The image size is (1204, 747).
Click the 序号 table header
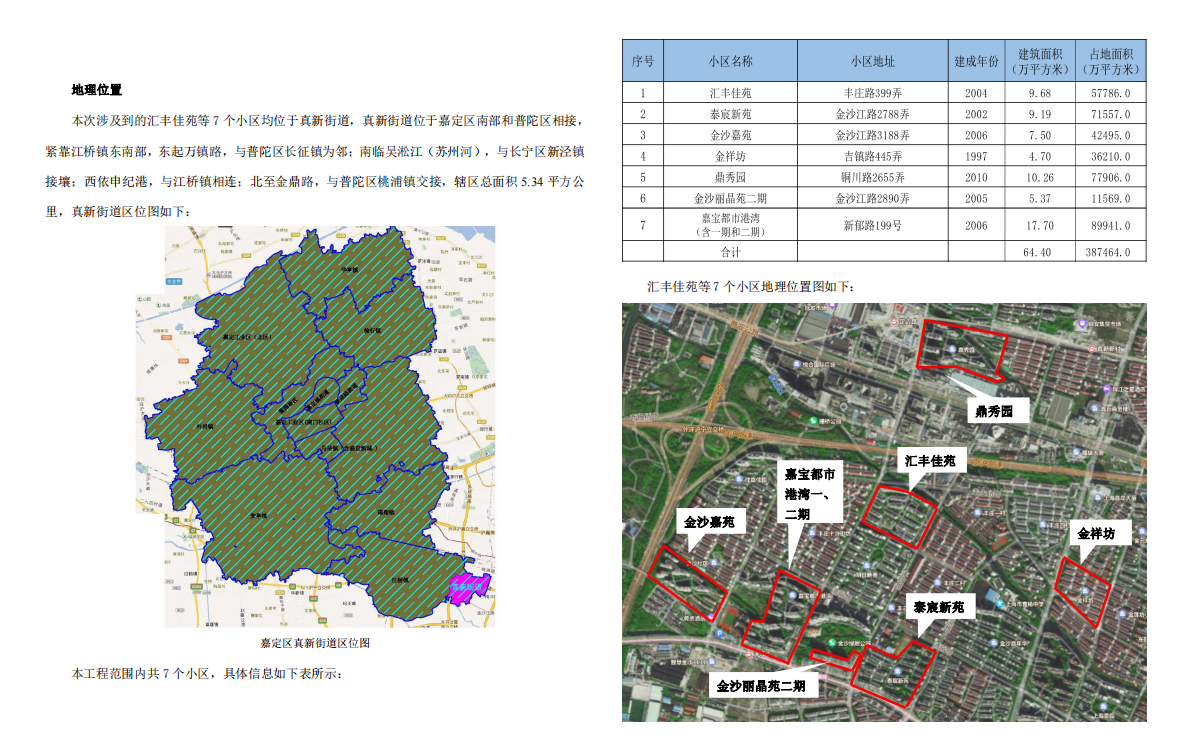643,61
